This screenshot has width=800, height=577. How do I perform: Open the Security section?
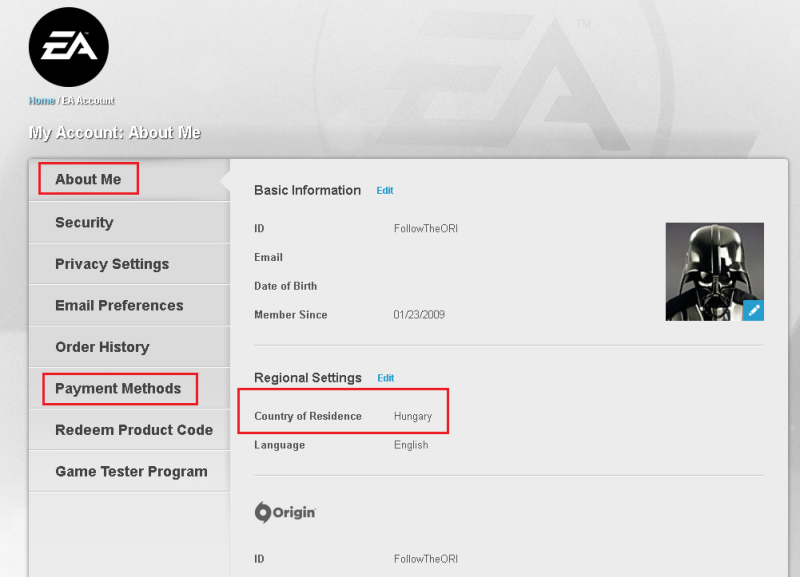(x=84, y=223)
